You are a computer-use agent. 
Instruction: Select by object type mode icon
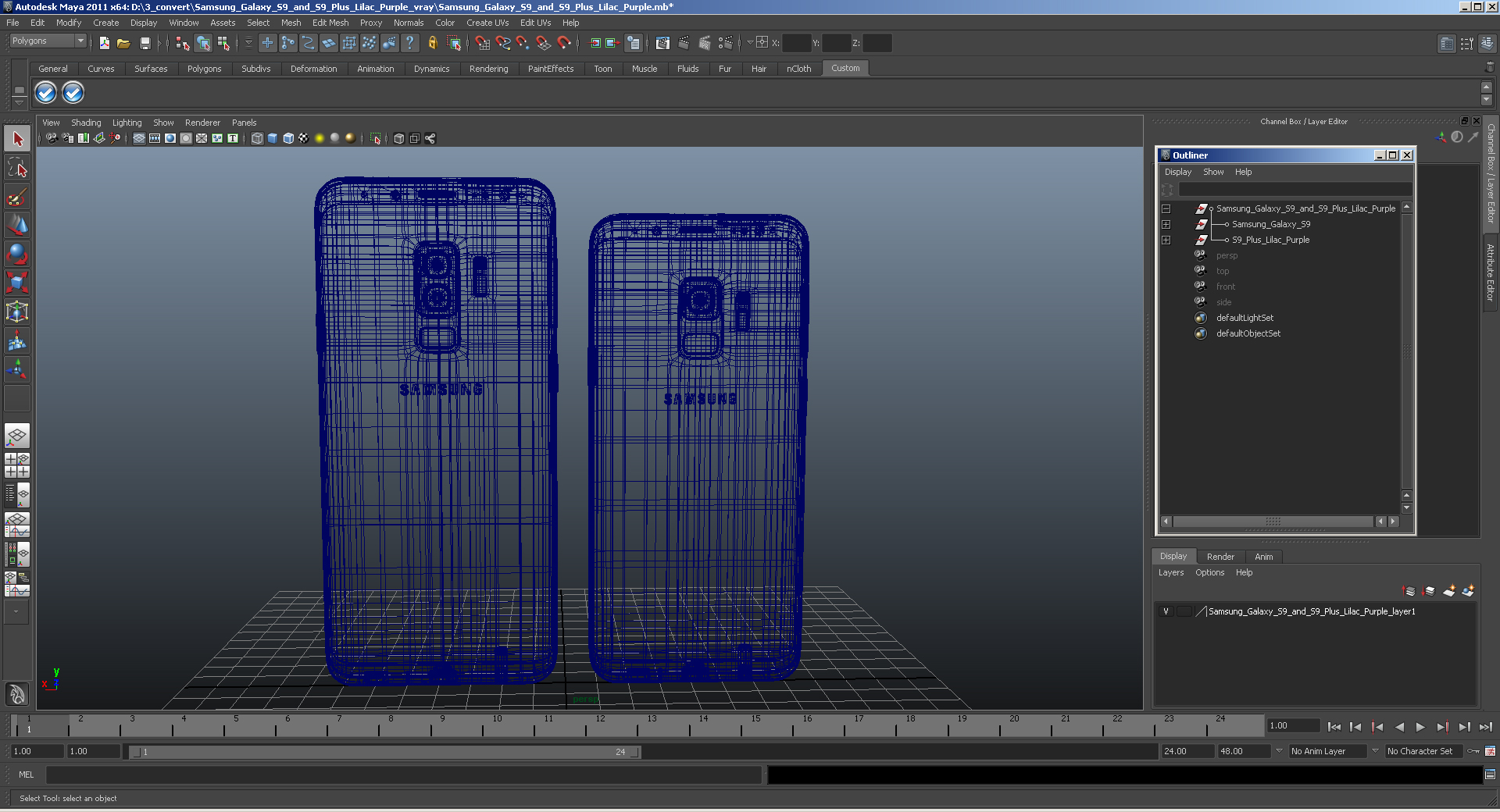[203, 43]
